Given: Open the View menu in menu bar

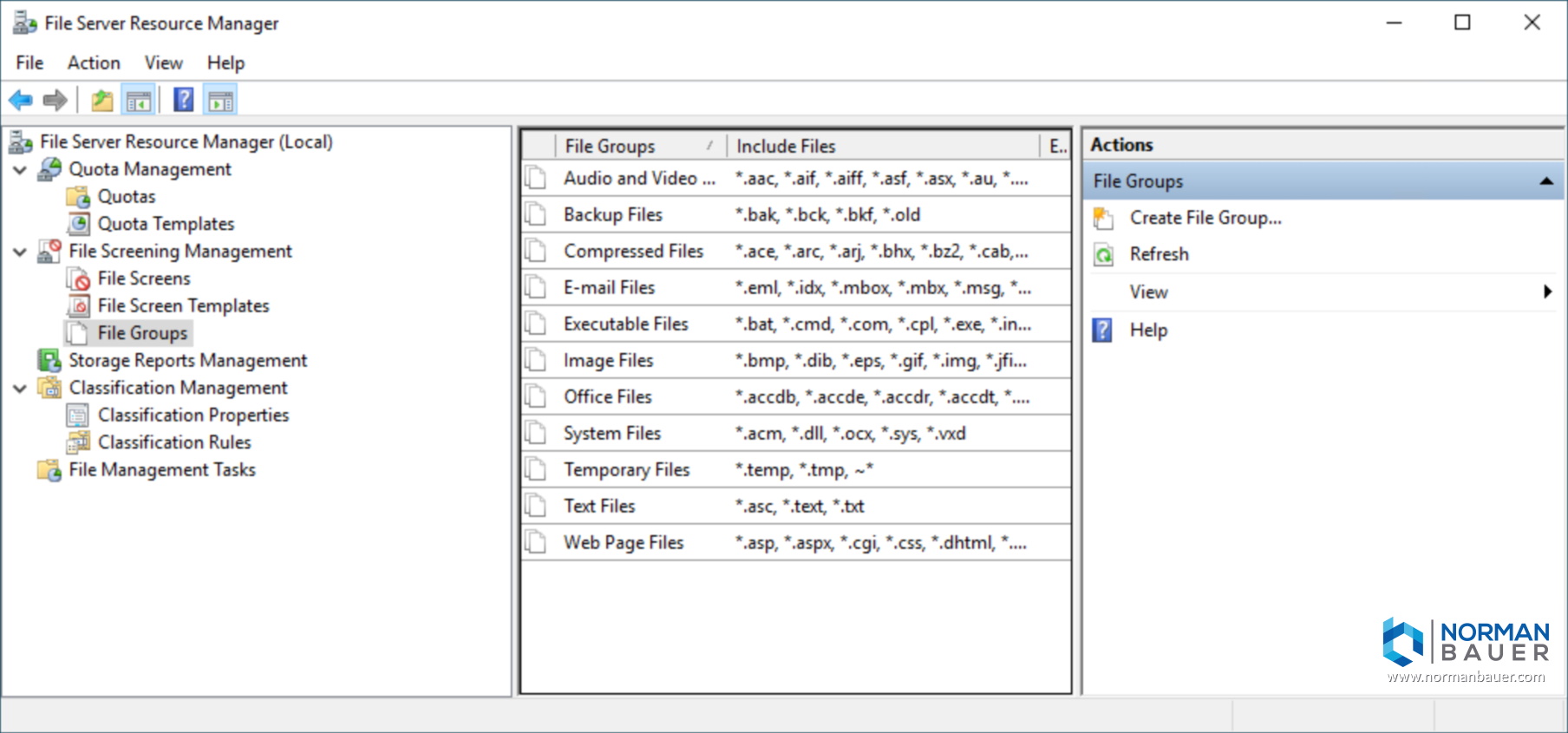Looking at the screenshot, I should [163, 62].
